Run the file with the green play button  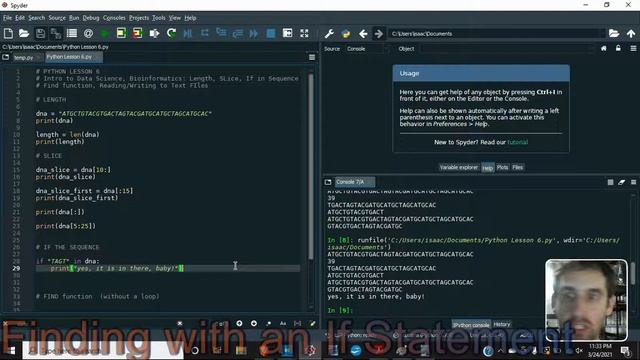tap(104, 33)
